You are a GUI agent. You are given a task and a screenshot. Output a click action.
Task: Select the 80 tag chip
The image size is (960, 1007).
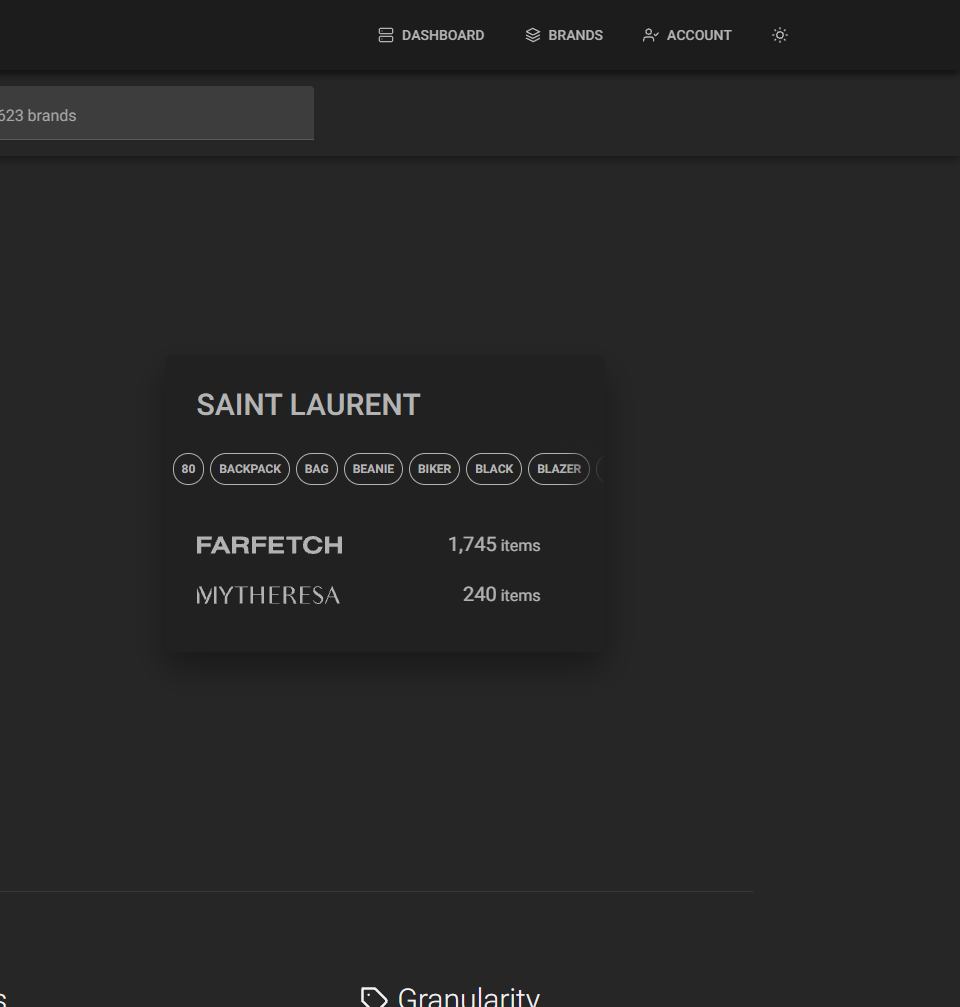[188, 469]
